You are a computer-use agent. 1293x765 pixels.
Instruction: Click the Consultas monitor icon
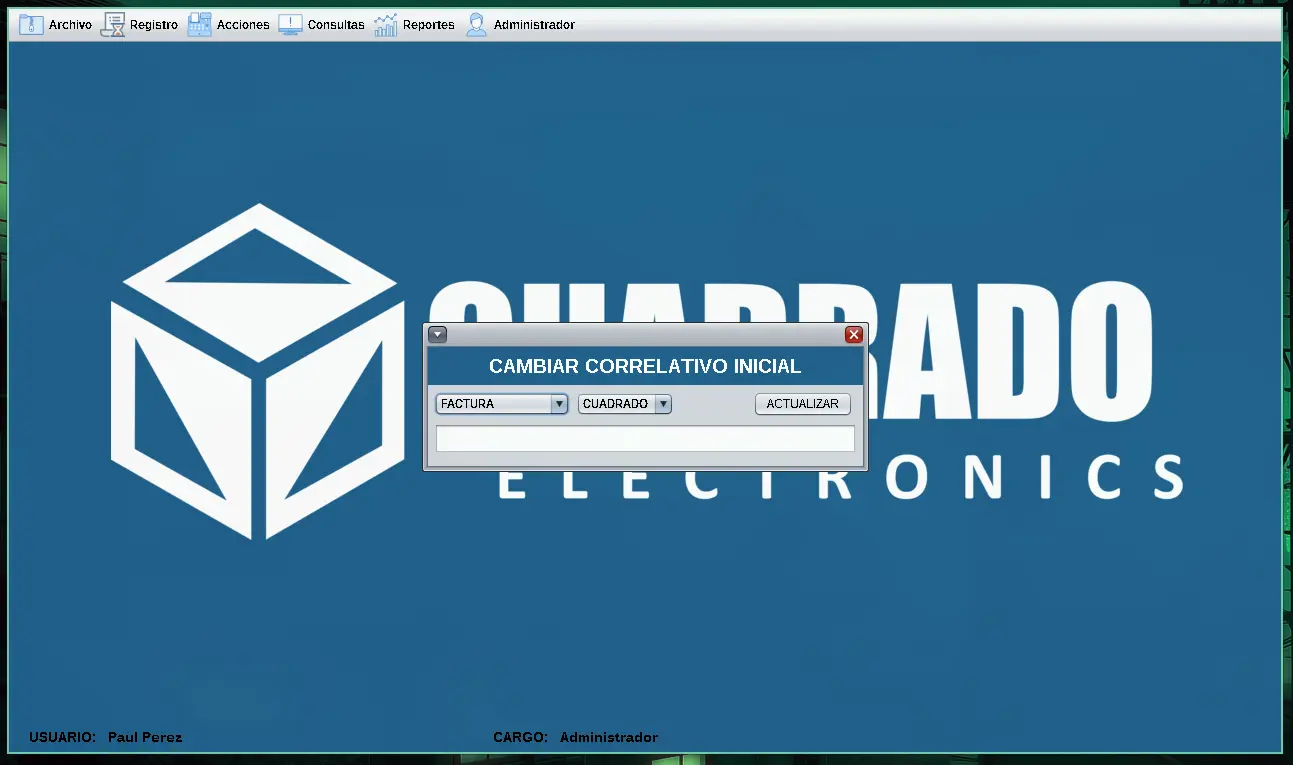tap(290, 24)
